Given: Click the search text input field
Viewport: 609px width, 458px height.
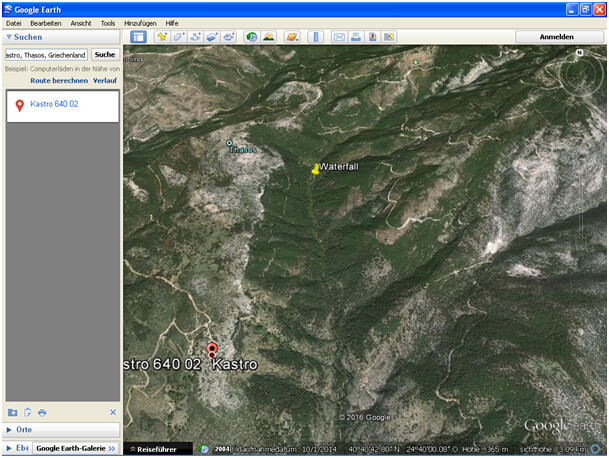Looking at the screenshot, I should [46, 55].
